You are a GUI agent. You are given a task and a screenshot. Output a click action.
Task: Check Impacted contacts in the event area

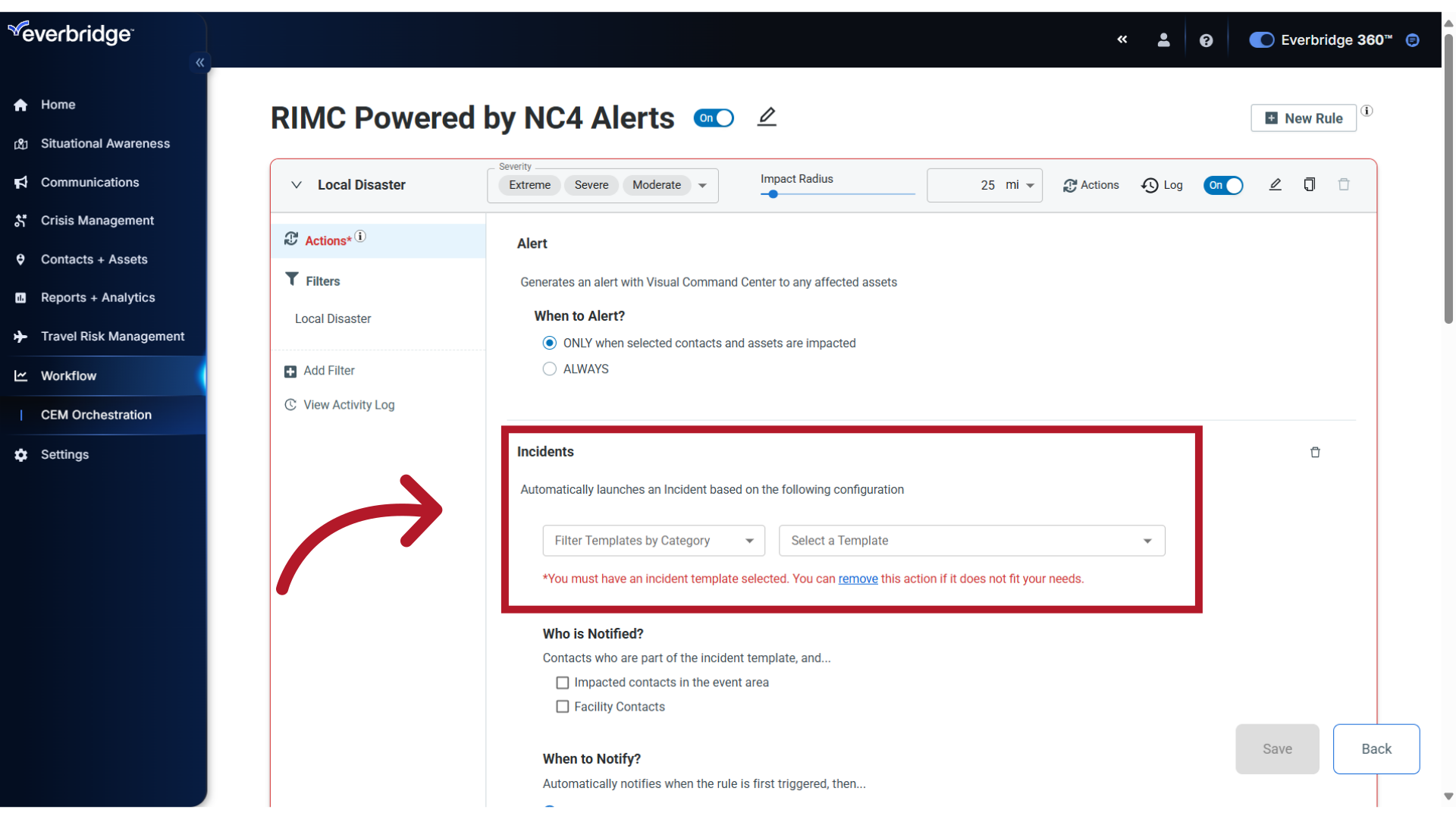[x=563, y=682]
